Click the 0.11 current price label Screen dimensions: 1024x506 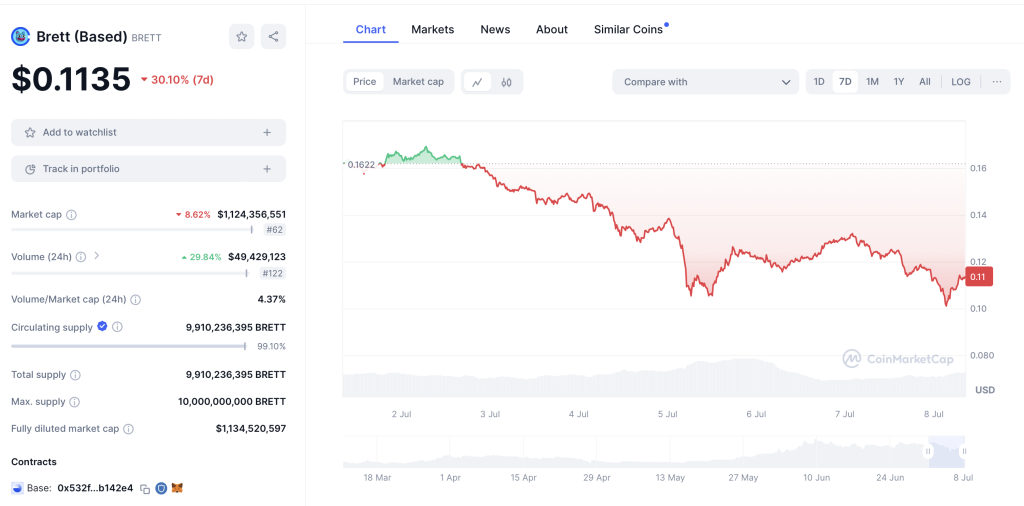pyautogui.click(x=978, y=277)
